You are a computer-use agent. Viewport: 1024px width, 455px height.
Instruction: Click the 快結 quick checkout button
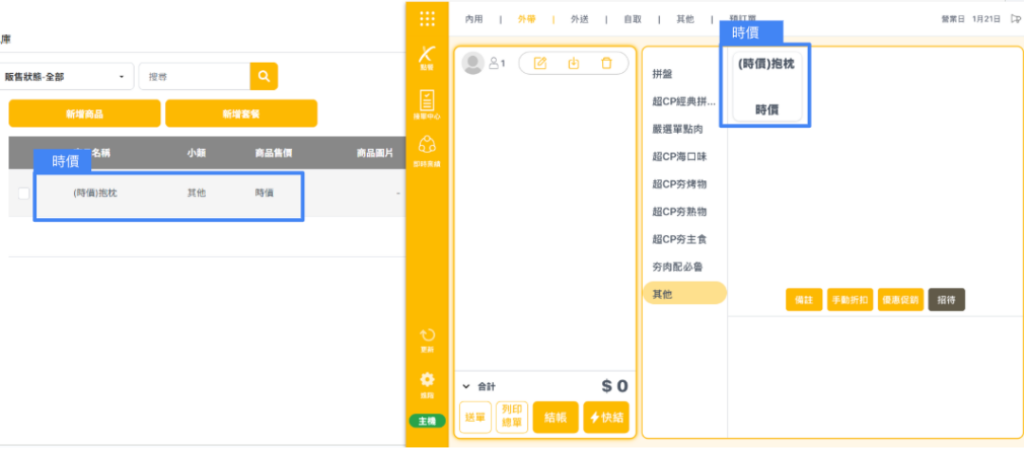(606, 417)
